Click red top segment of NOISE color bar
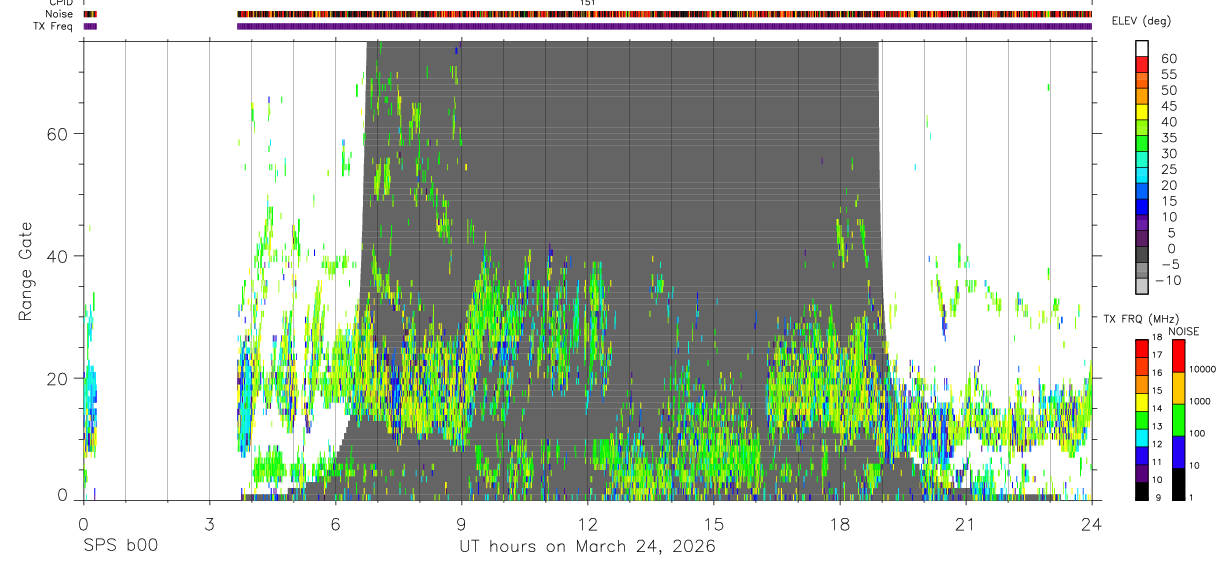 pyautogui.click(x=1179, y=356)
